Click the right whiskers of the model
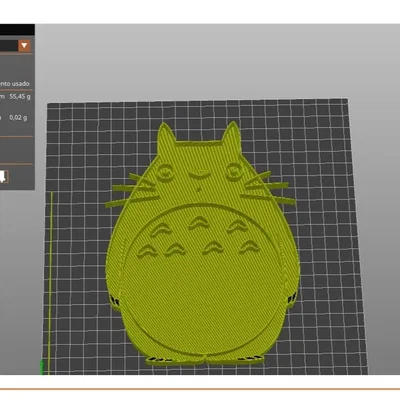The height and width of the screenshot is (400, 400). pyautogui.click(x=269, y=188)
